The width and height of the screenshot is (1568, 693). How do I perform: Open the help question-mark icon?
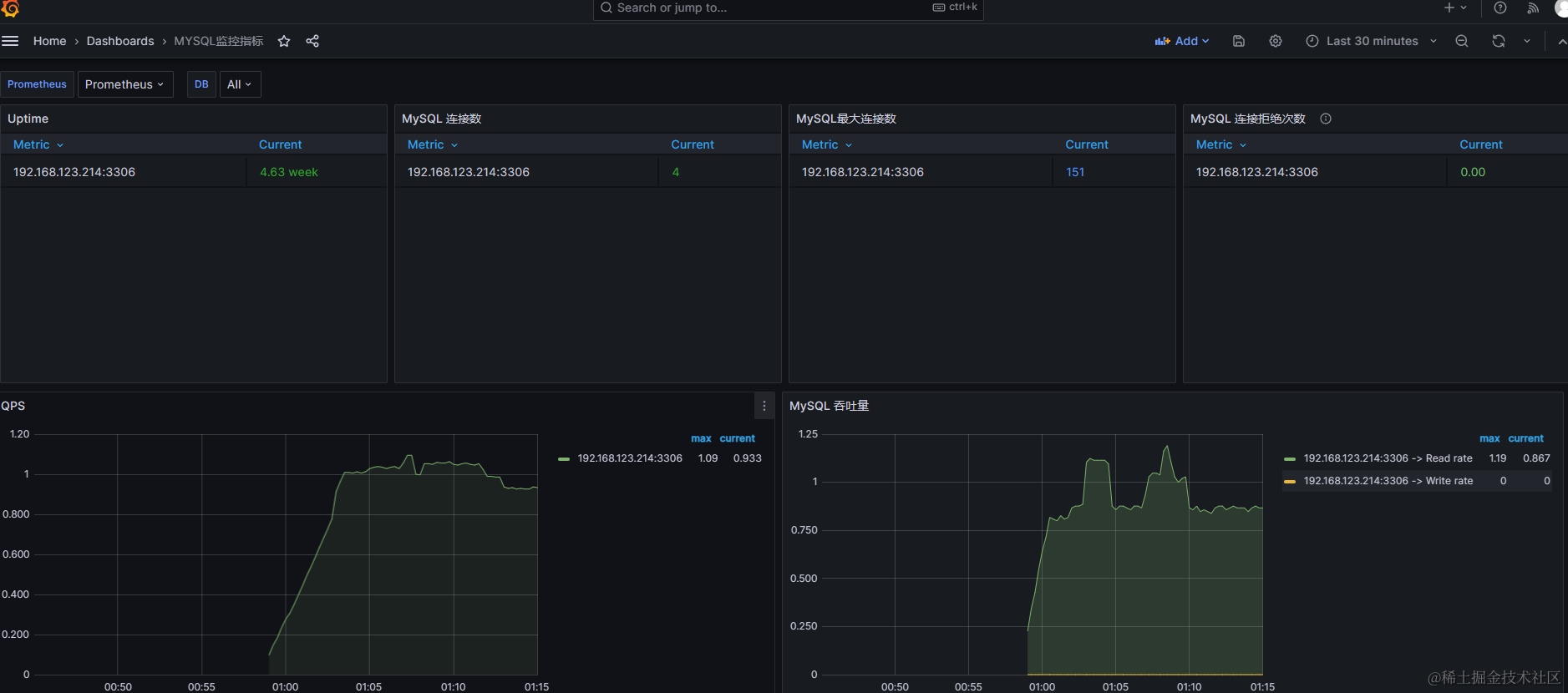coord(1500,8)
